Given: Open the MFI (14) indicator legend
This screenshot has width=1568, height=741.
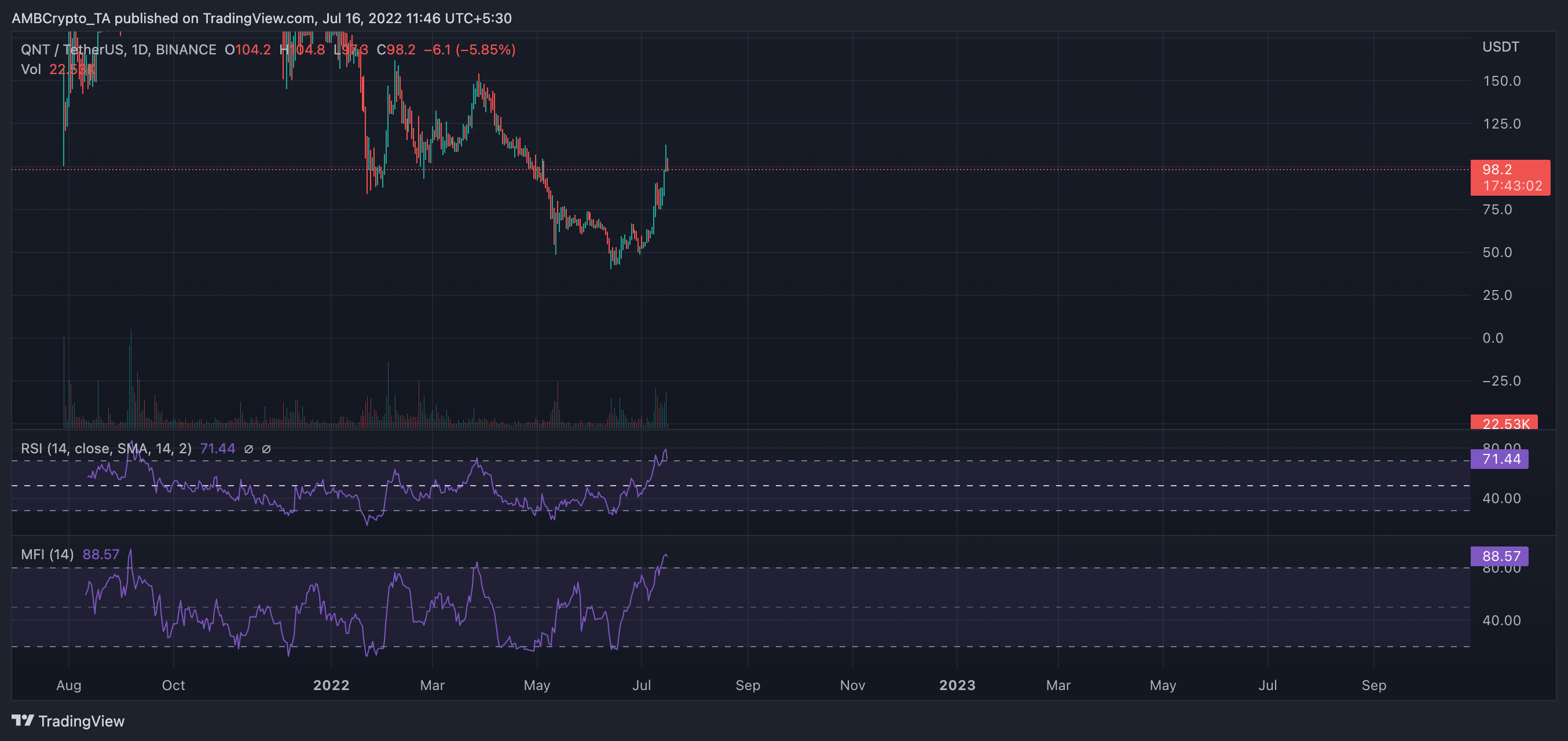Looking at the screenshot, I should pyautogui.click(x=47, y=554).
